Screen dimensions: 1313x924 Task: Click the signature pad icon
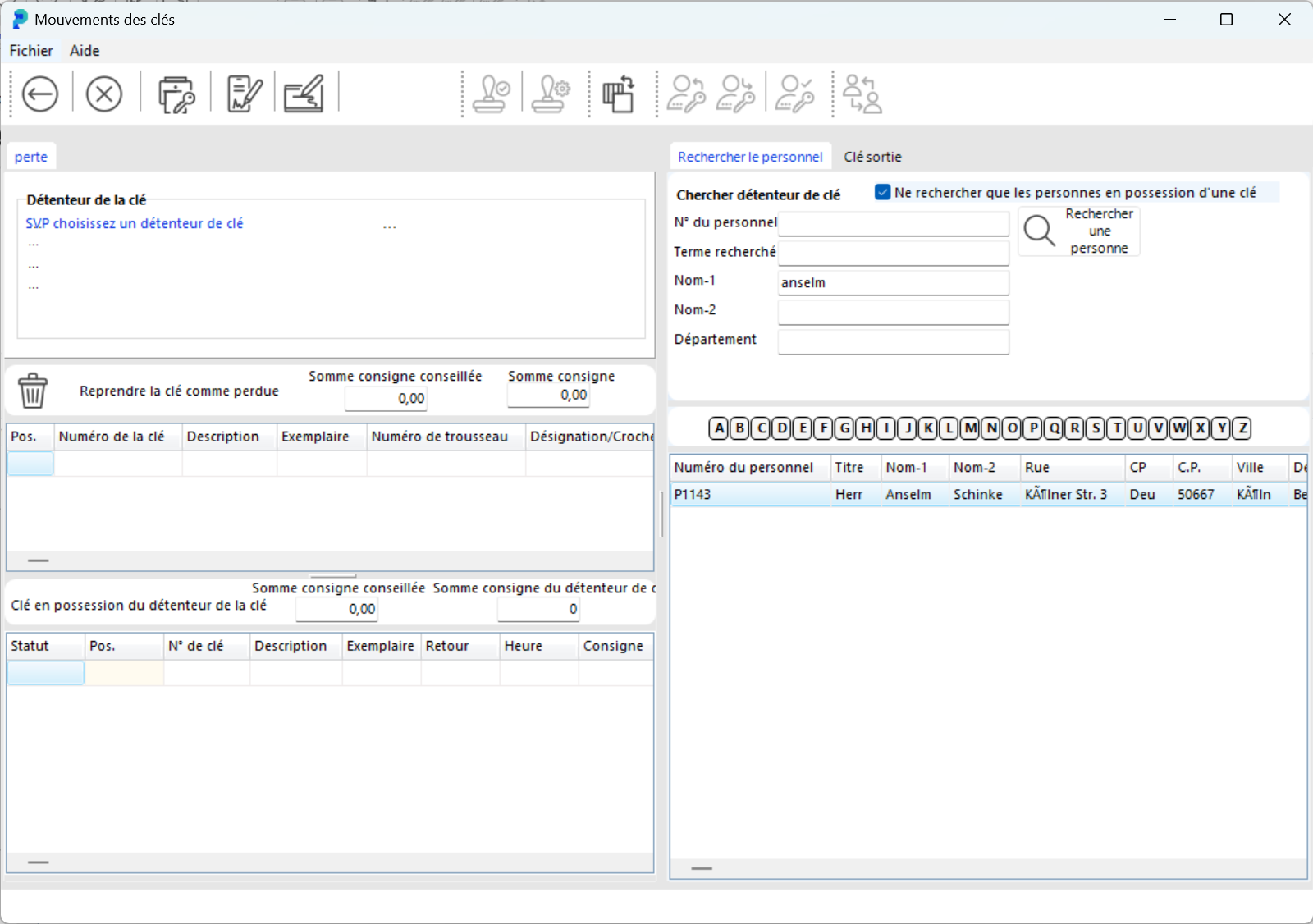click(304, 94)
